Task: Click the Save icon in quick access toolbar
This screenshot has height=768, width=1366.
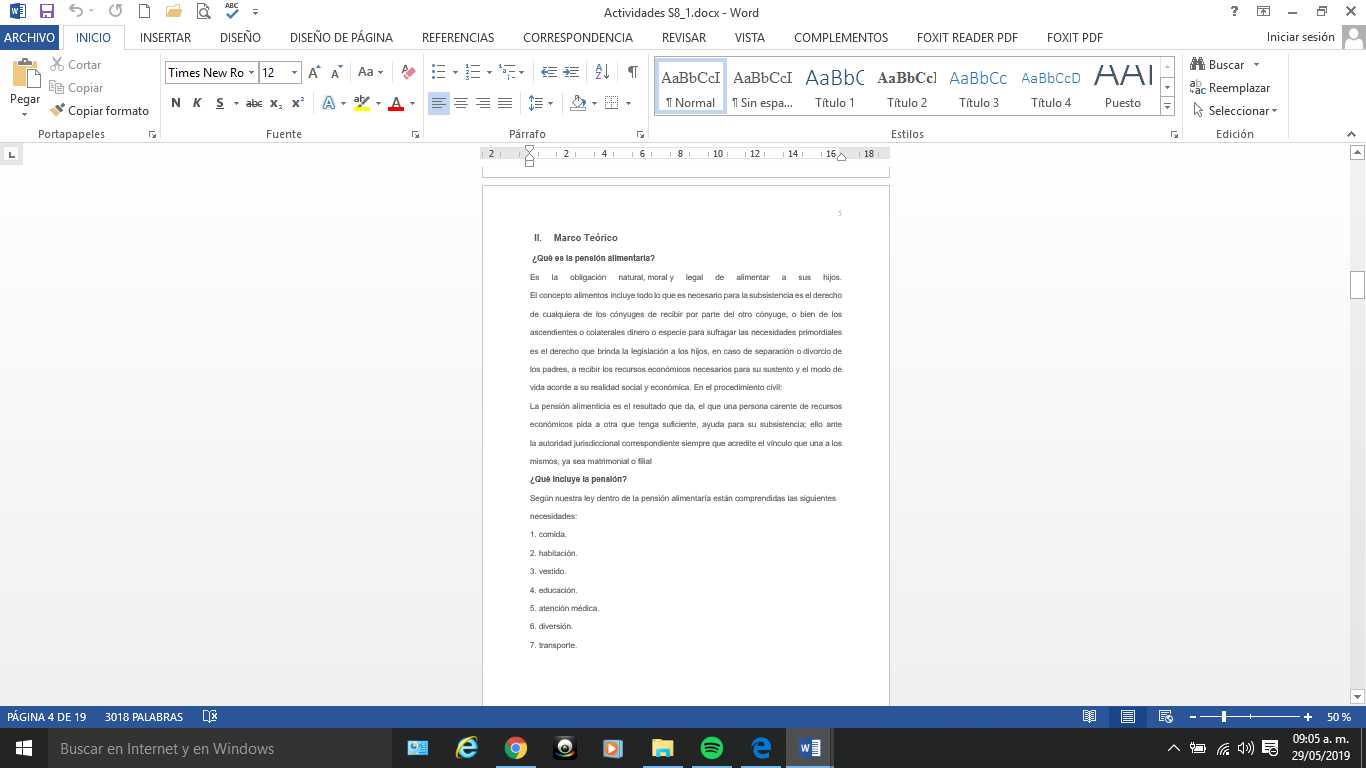Action: pyautogui.click(x=46, y=12)
